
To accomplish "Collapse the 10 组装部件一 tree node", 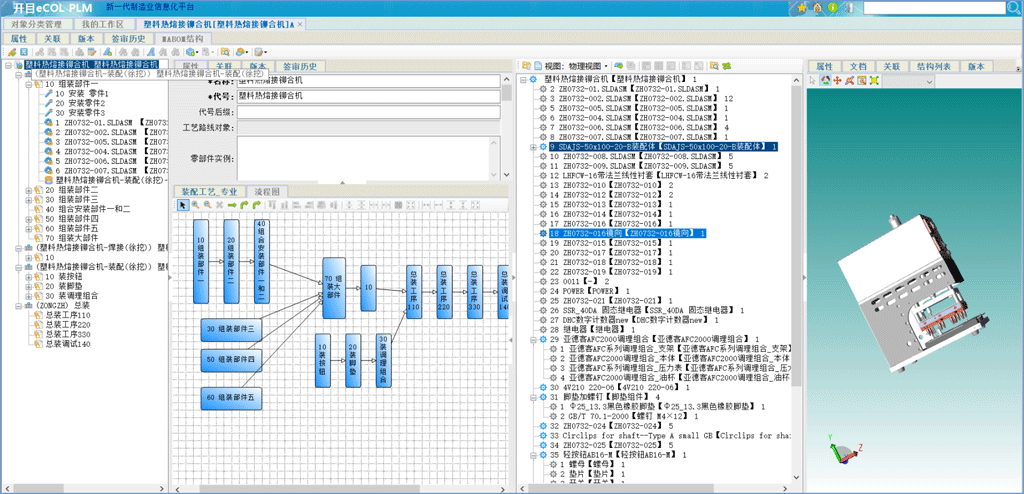I will pyautogui.click(x=29, y=84).
